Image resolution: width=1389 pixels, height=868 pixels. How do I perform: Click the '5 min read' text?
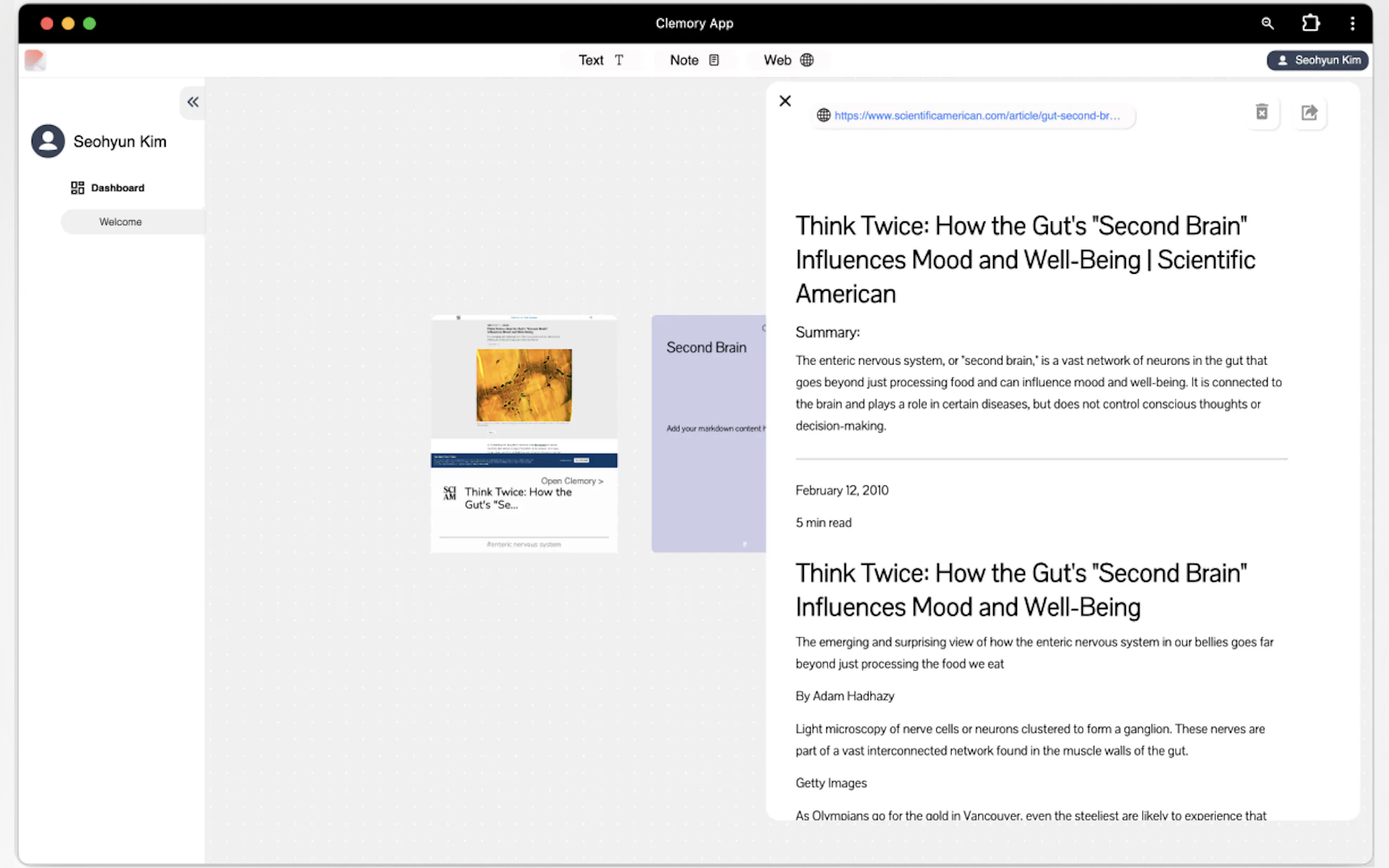click(824, 523)
